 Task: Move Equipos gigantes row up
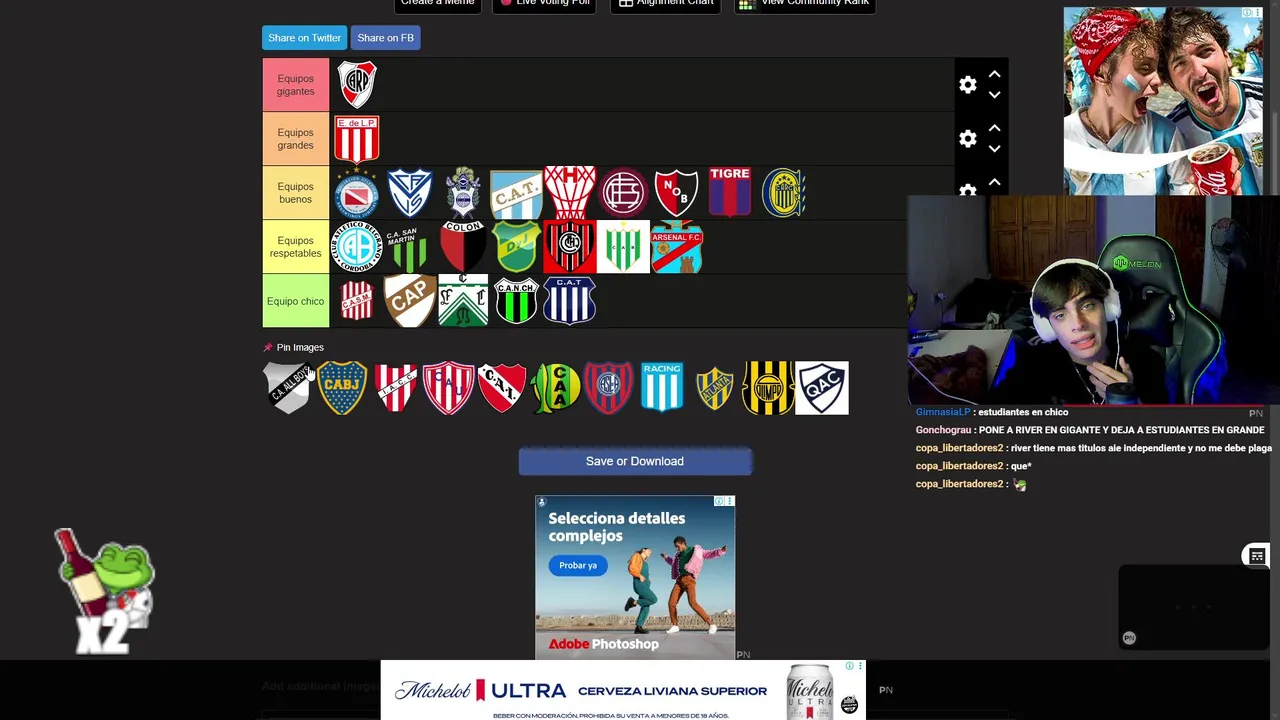coord(994,74)
